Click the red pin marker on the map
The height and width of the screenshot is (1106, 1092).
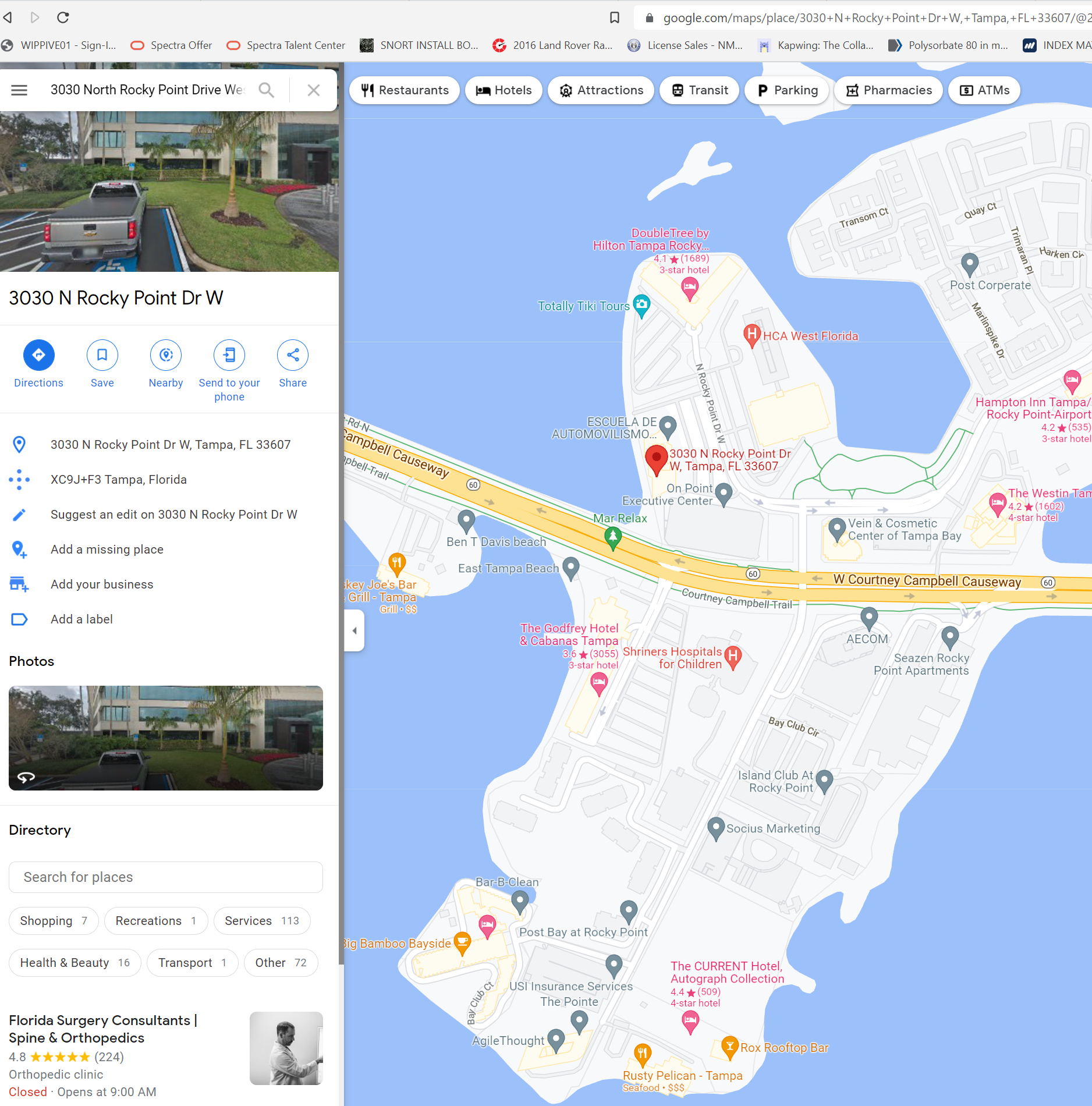pos(657,460)
